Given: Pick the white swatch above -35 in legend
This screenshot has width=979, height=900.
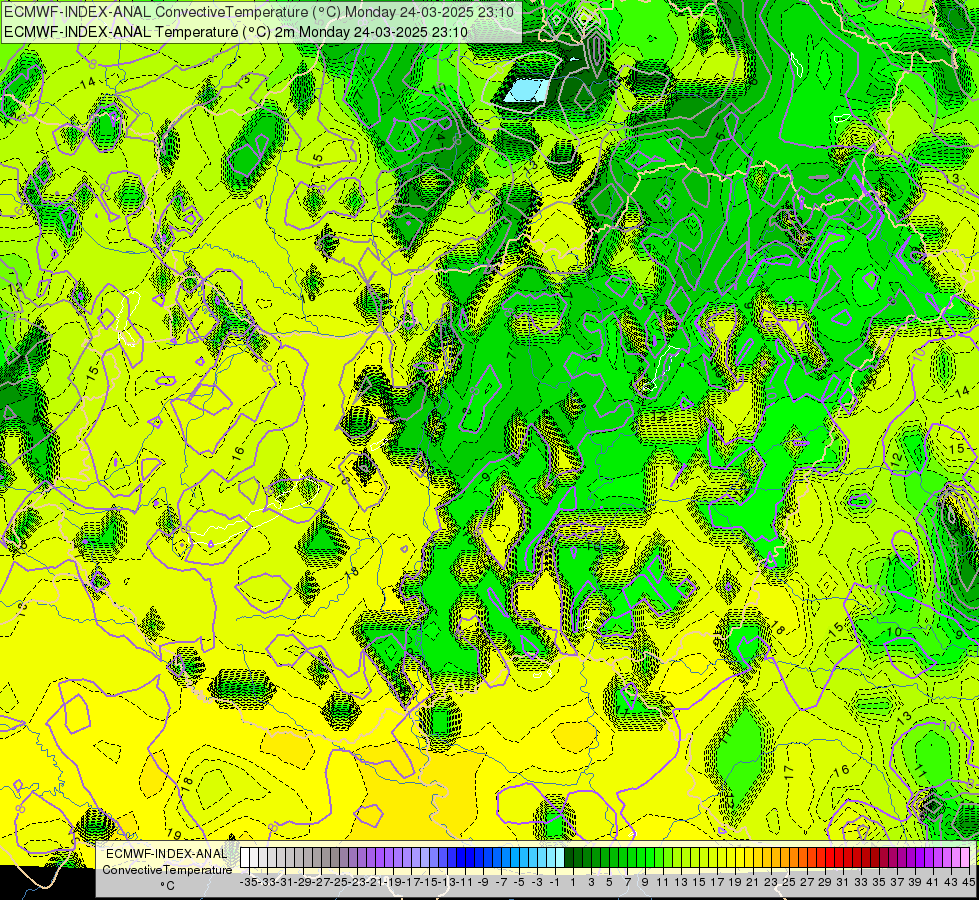Looking at the screenshot, I should 245,857.
